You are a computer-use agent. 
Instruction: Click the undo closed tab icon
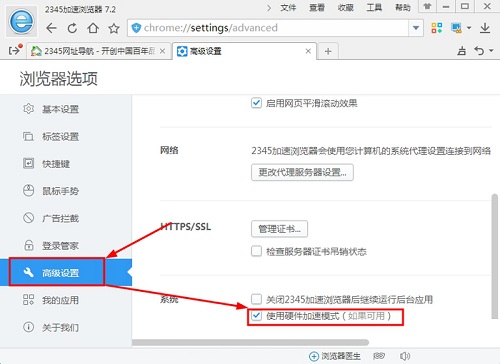click(479, 51)
